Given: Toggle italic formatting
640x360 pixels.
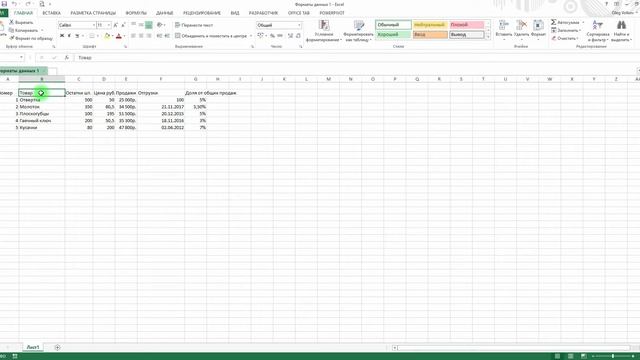Looking at the screenshot, I should point(69,36).
